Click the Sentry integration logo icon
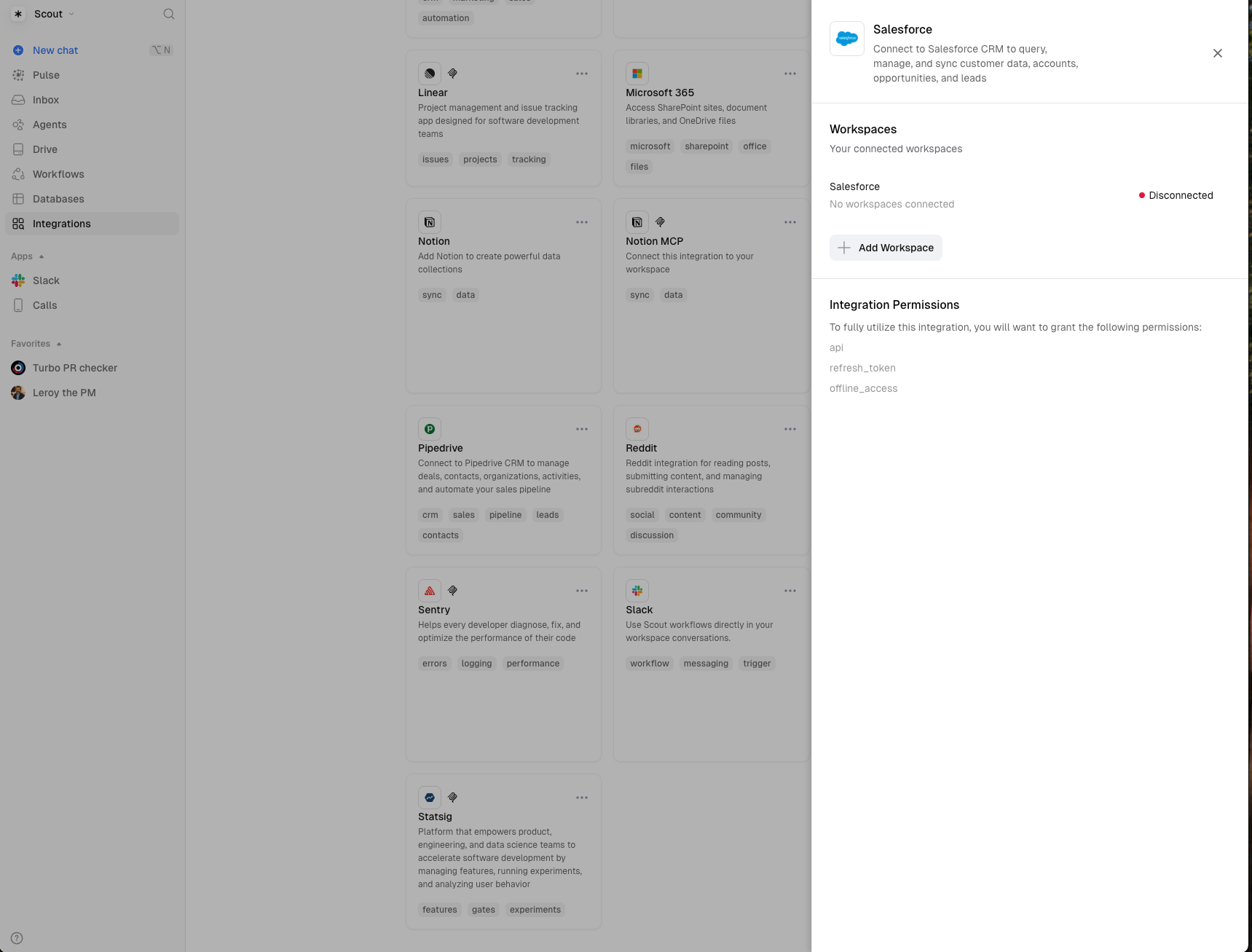 (x=430, y=591)
